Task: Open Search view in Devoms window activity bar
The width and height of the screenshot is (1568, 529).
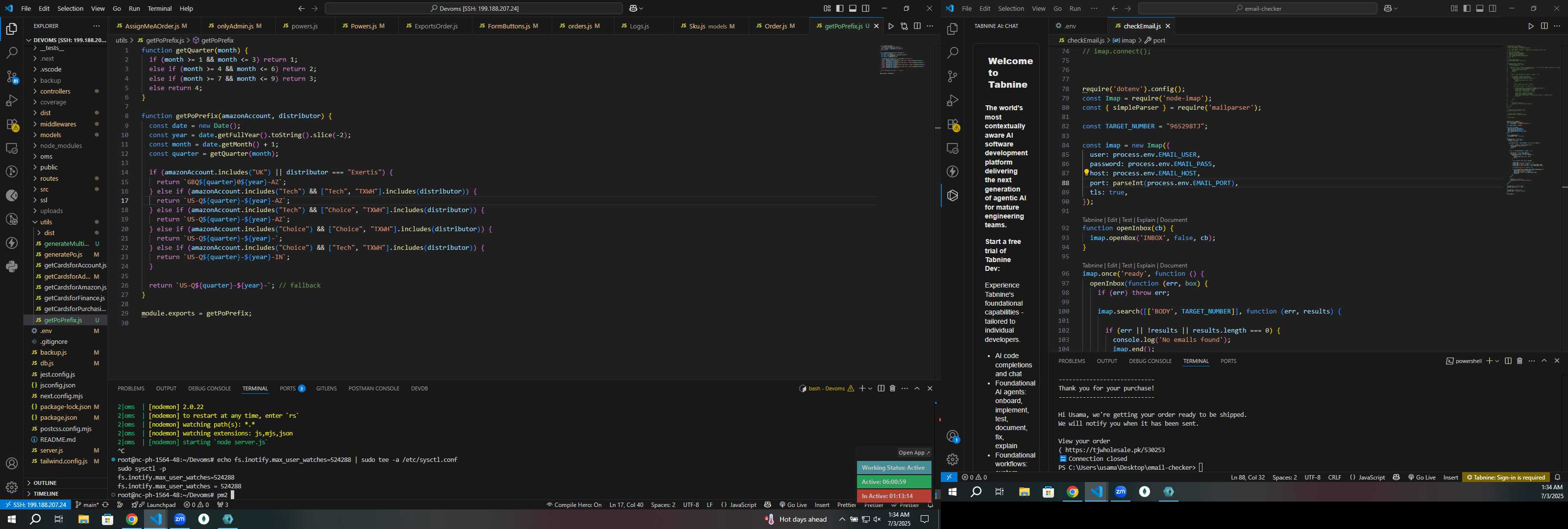Action: [x=12, y=53]
